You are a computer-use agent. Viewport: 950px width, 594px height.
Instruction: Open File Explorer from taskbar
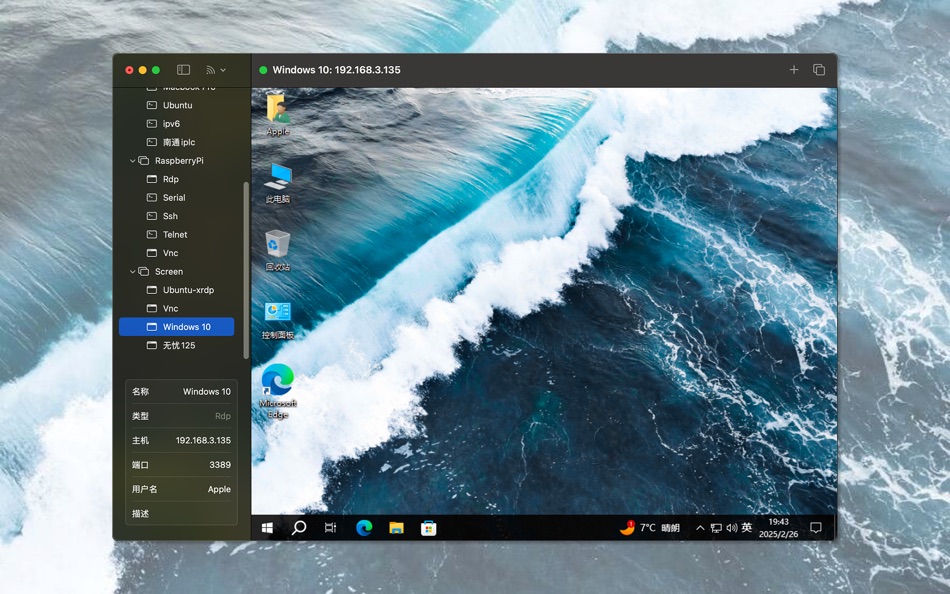click(396, 528)
